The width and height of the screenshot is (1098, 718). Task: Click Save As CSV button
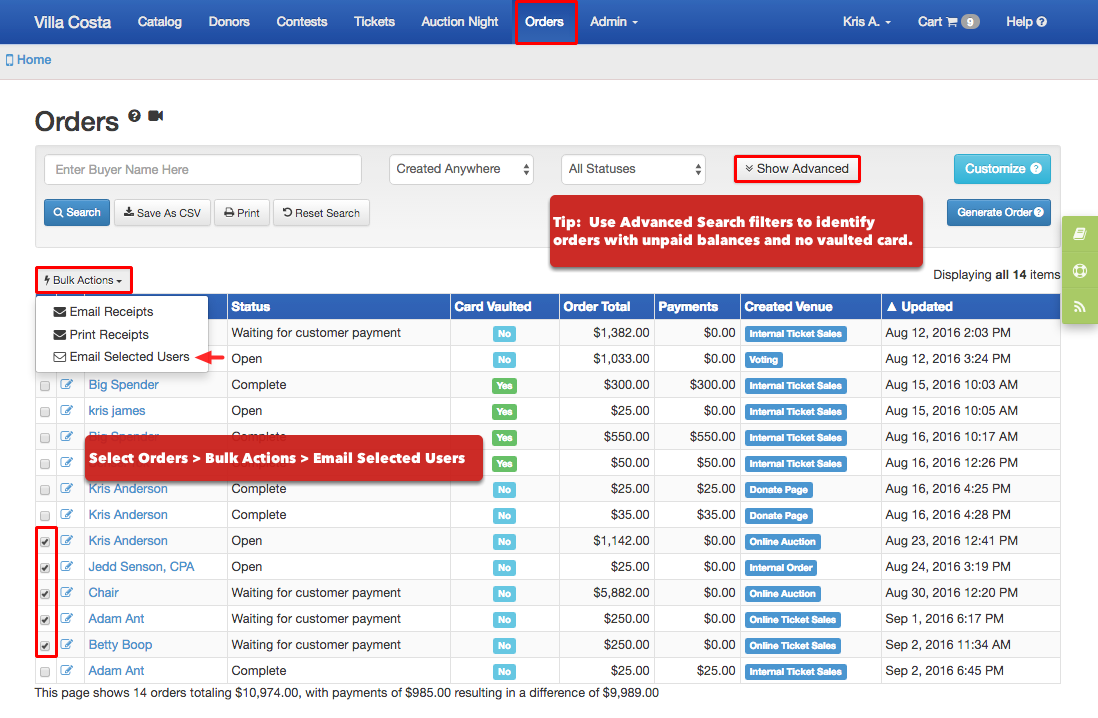(x=162, y=213)
